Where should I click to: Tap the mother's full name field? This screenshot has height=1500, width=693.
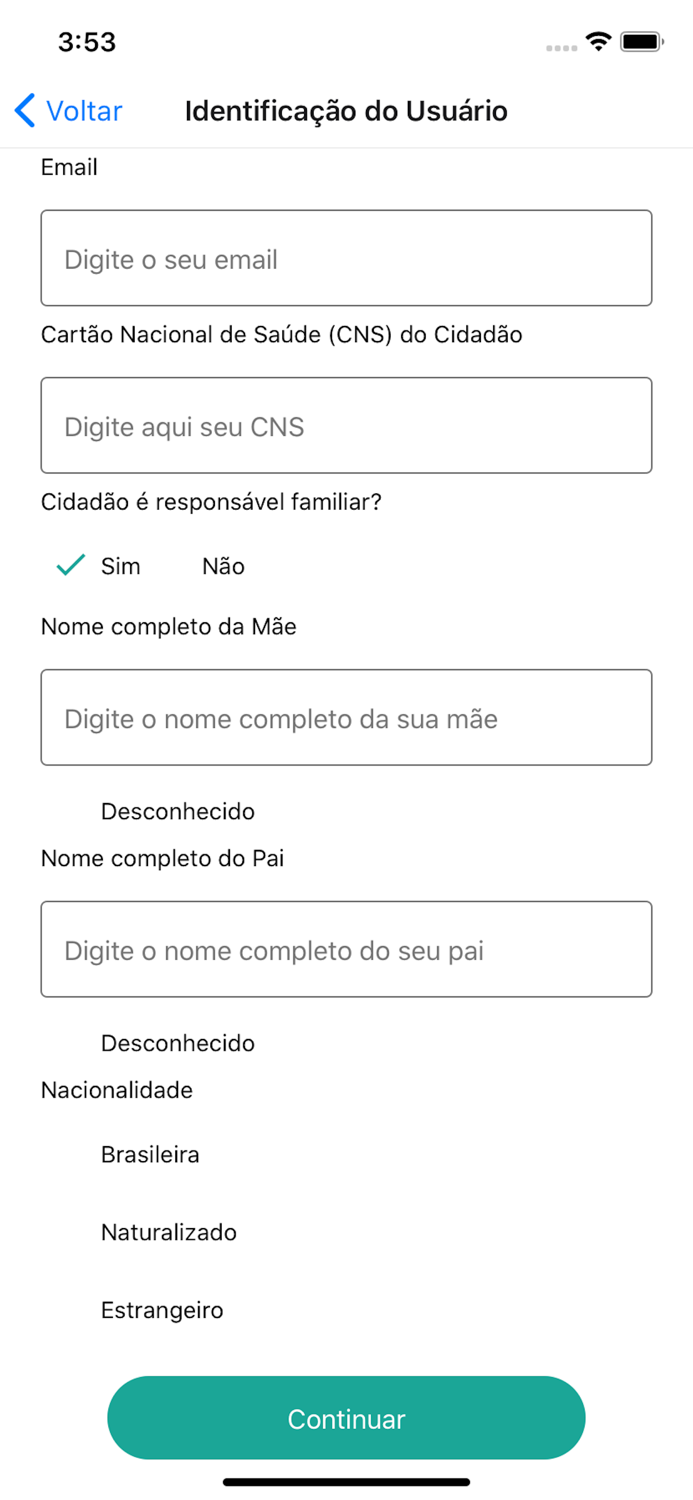coord(346,717)
